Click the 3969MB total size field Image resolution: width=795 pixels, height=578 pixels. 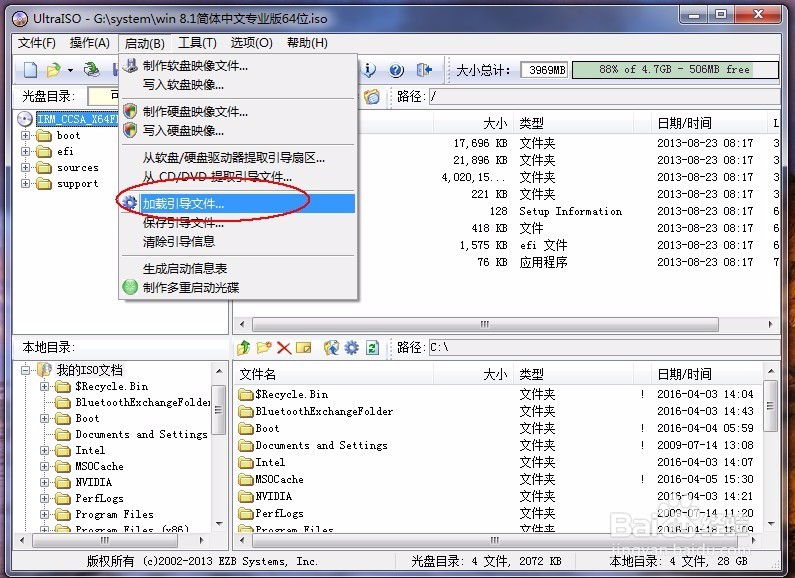tap(545, 70)
